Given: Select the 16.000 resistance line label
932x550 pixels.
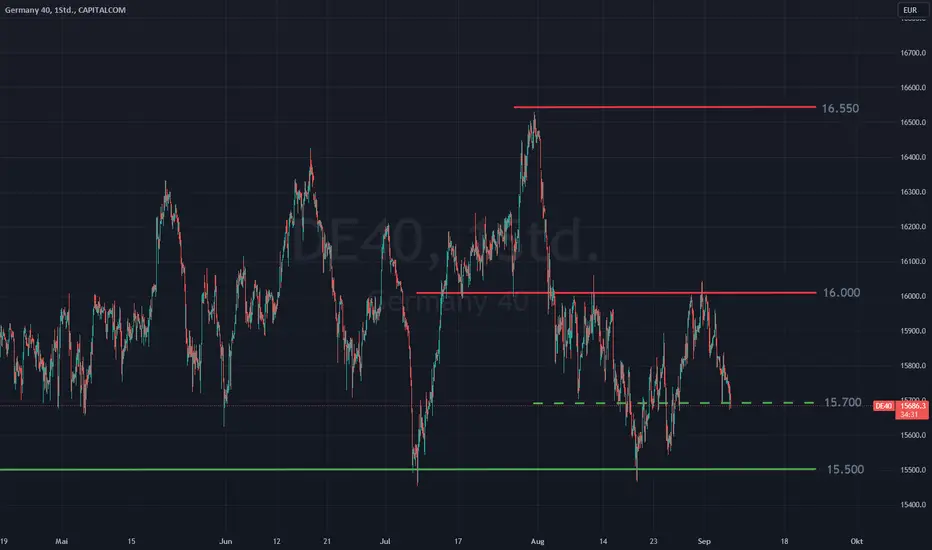Looking at the screenshot, I should [x=841, y=293].
